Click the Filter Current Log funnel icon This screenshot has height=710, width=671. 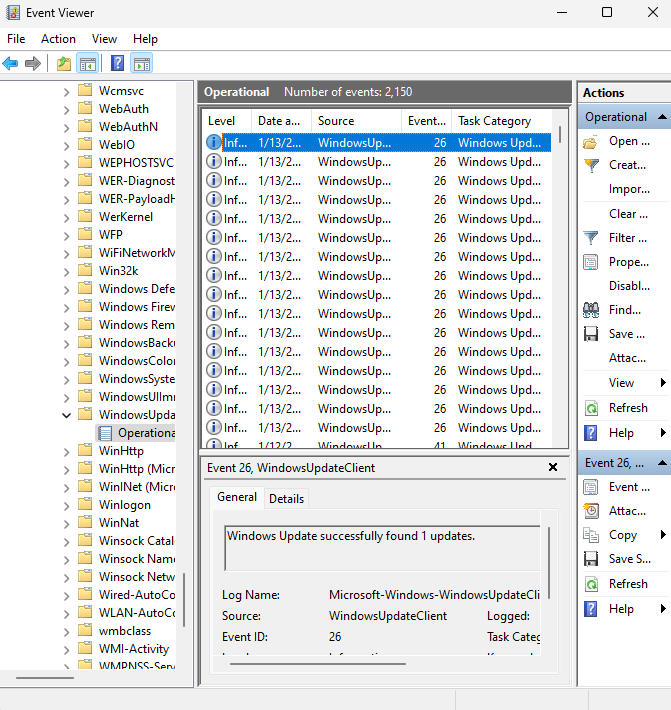click(590, 238)
